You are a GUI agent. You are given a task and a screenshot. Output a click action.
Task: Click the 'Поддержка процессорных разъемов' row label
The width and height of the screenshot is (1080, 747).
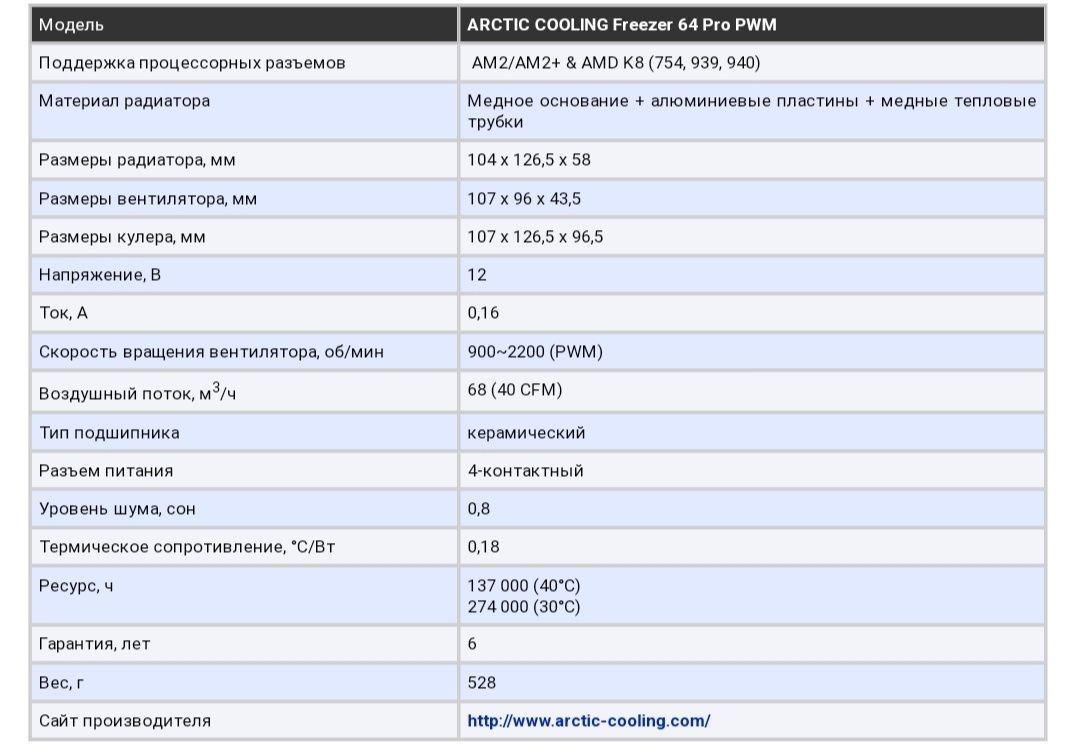192,63
